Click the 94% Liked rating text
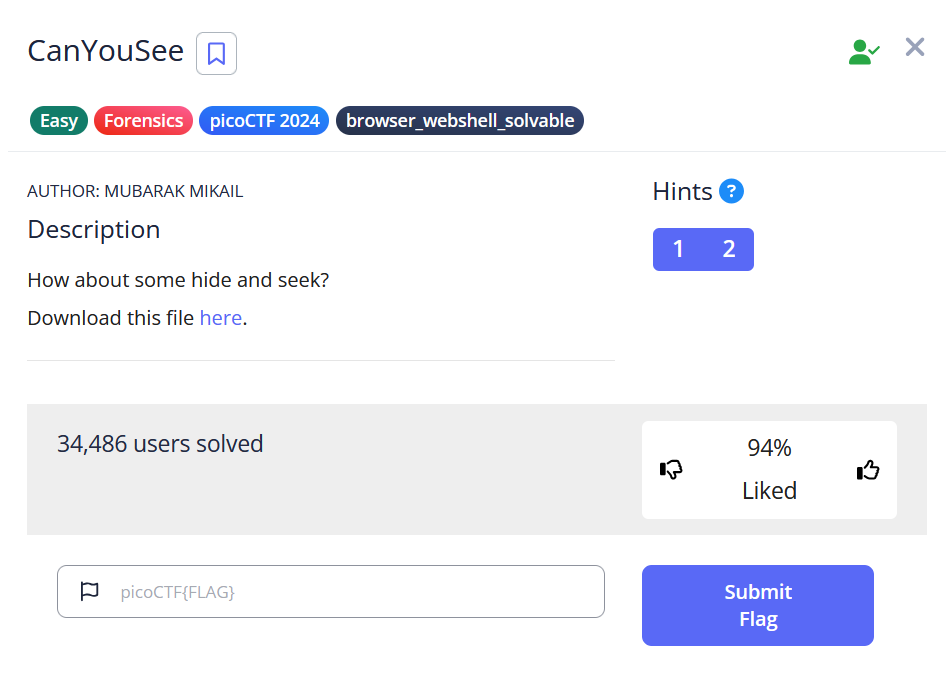Viewport: 952px width, 682px height. (x=769, y=469)
